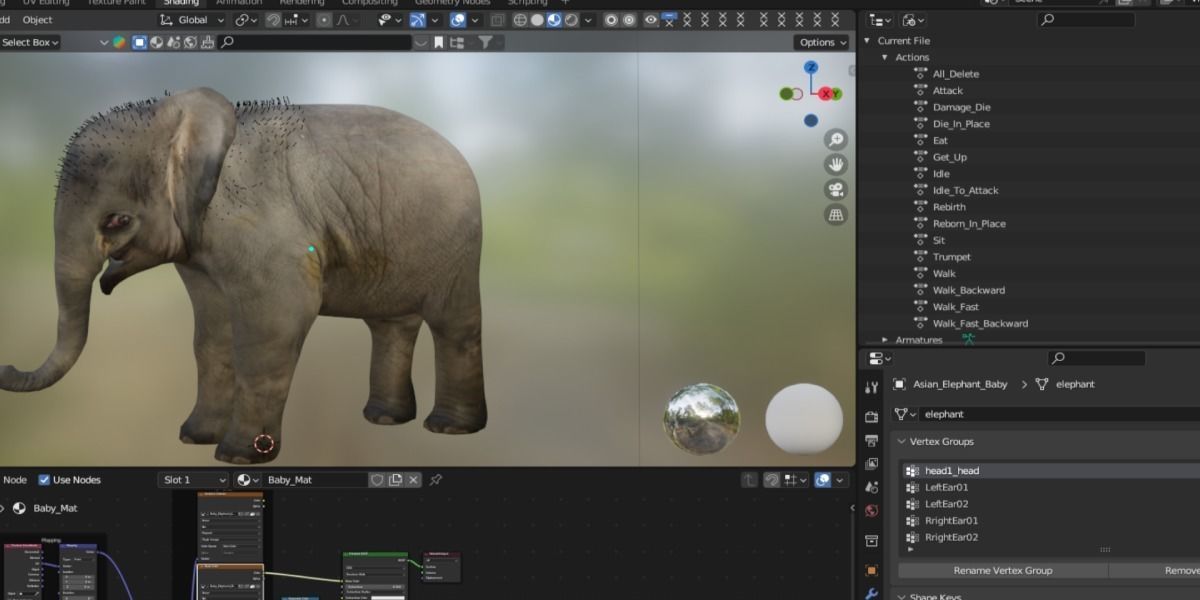Viewport: 1200px width, 600px height.
Task: Click the mesh data icon before elephant breadcrumb
Action: point(1042,384)
